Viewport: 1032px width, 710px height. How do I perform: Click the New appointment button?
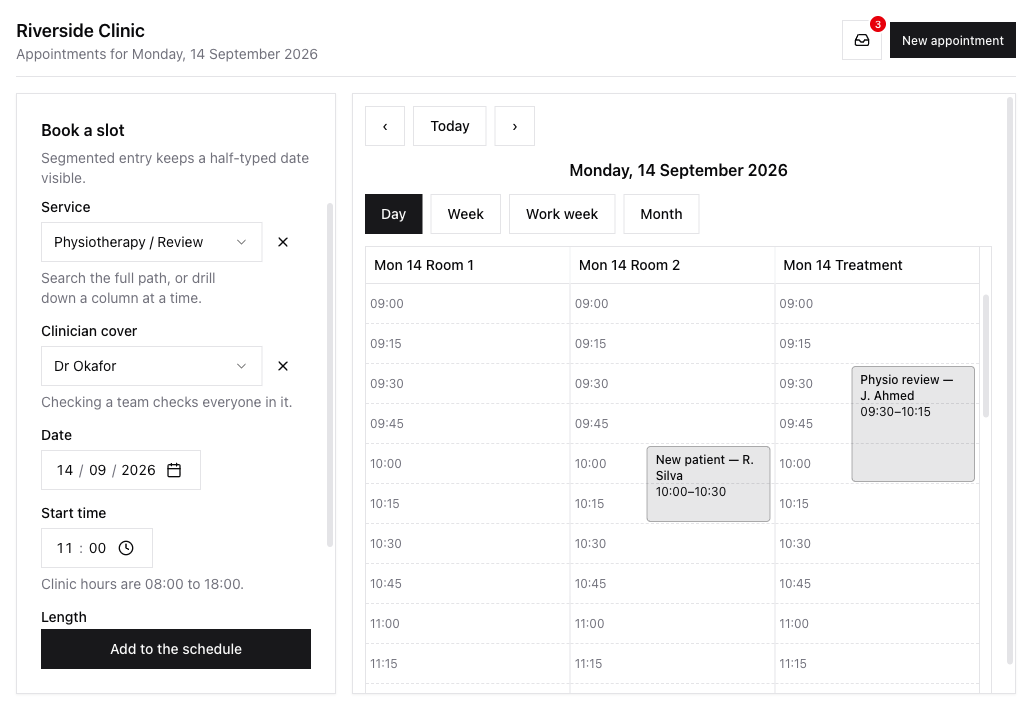tap(952, 40)
